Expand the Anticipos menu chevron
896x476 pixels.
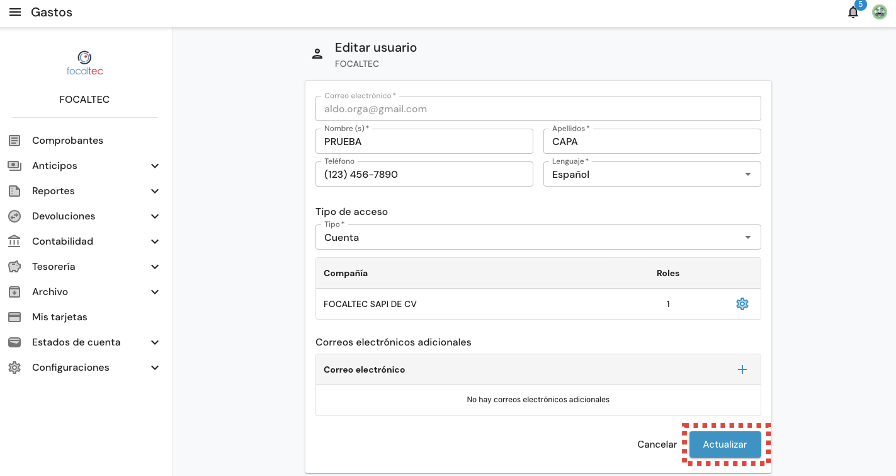155,166
